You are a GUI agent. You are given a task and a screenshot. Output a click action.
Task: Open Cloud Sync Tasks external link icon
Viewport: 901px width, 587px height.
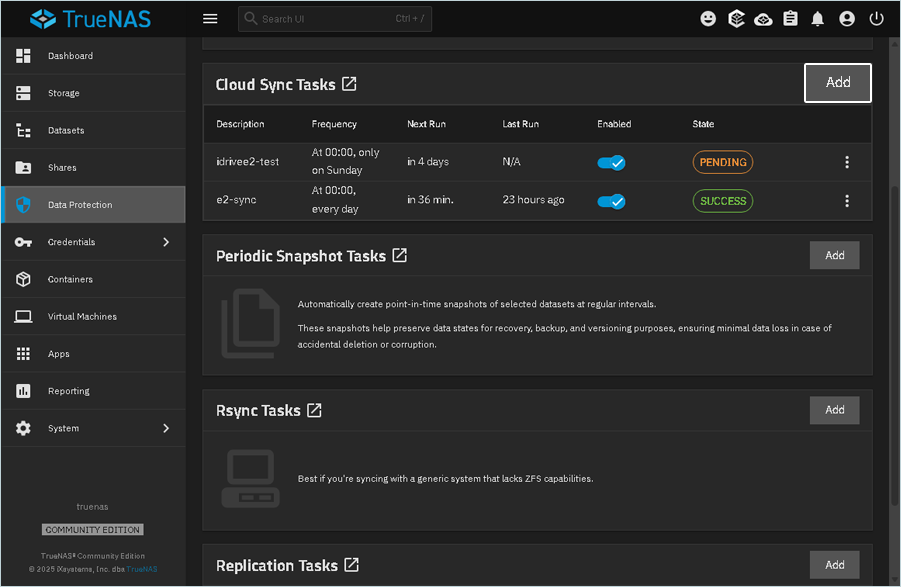click(x=349, y=84)
